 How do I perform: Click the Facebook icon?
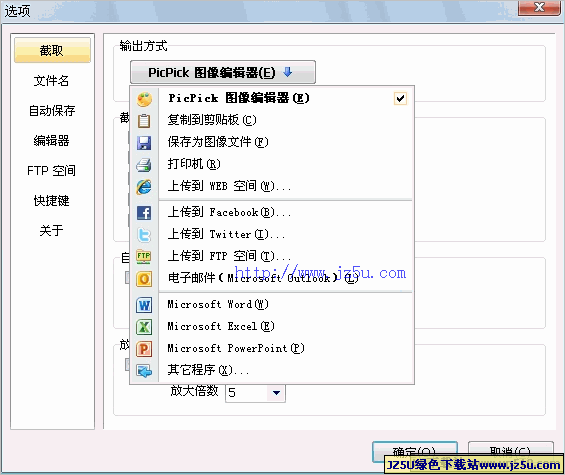point(144,213)
